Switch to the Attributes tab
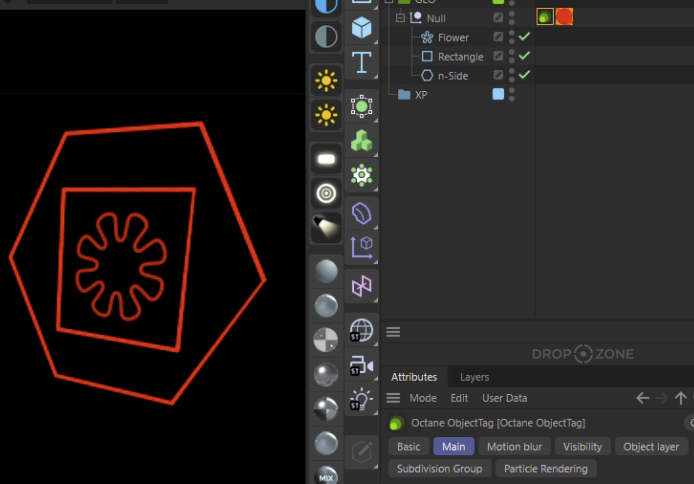The height and width of the screenshot is (484, 694). click(x=414, y=377)
